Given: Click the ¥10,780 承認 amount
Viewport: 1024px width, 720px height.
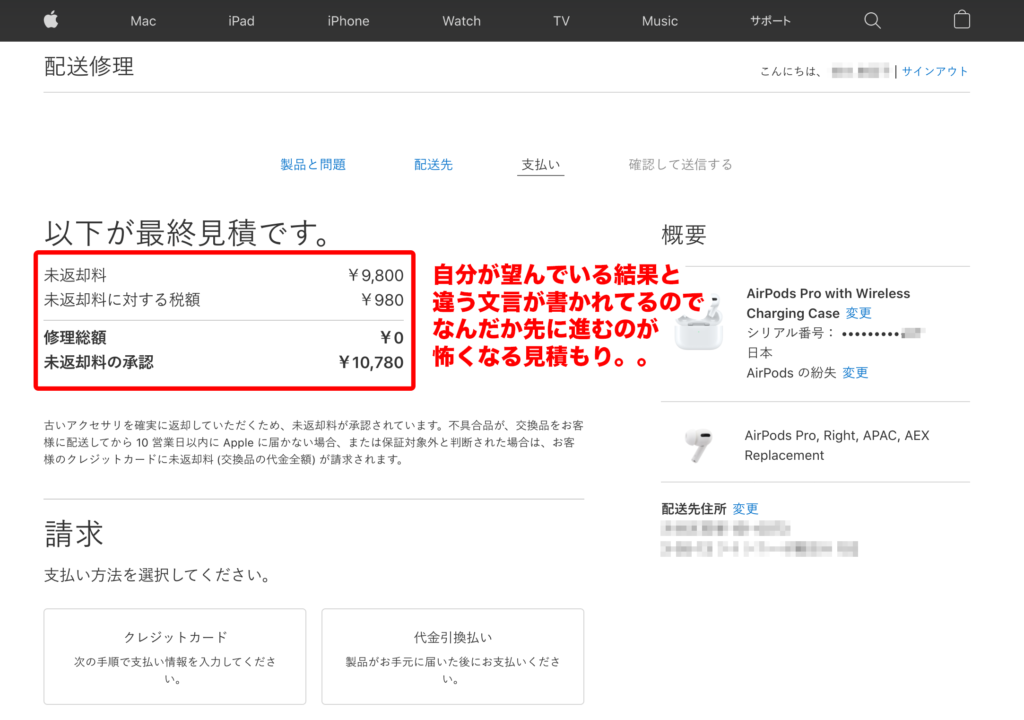Looking at the screenshot, I should (370, 363).
